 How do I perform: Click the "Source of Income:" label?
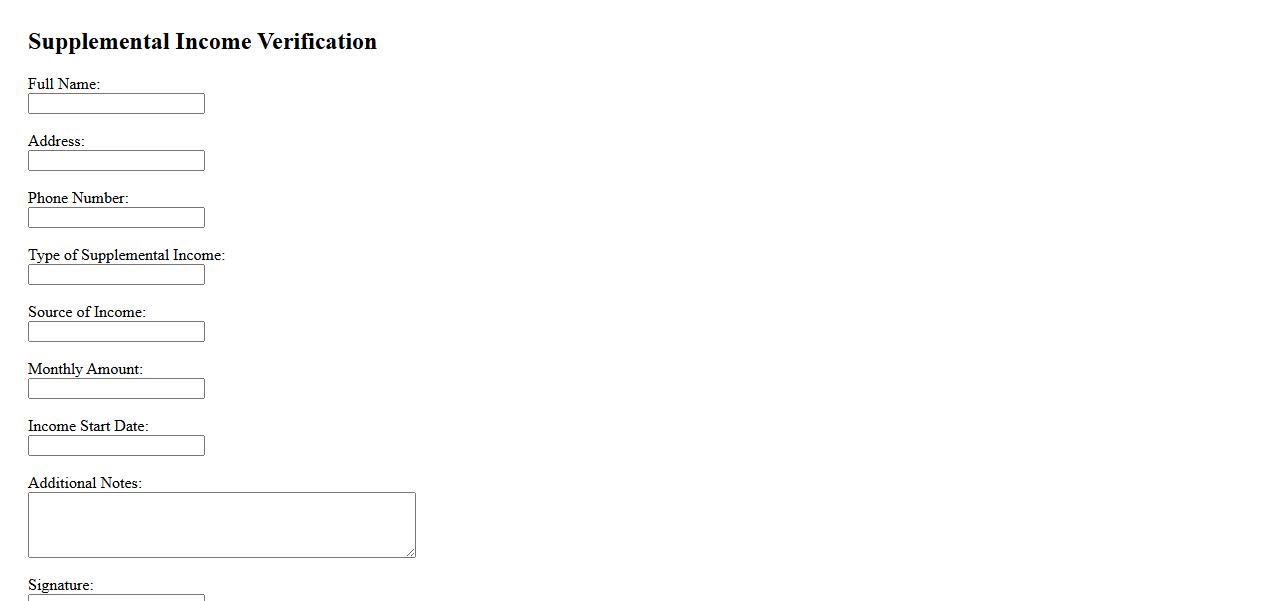click(x=87, y=312)
